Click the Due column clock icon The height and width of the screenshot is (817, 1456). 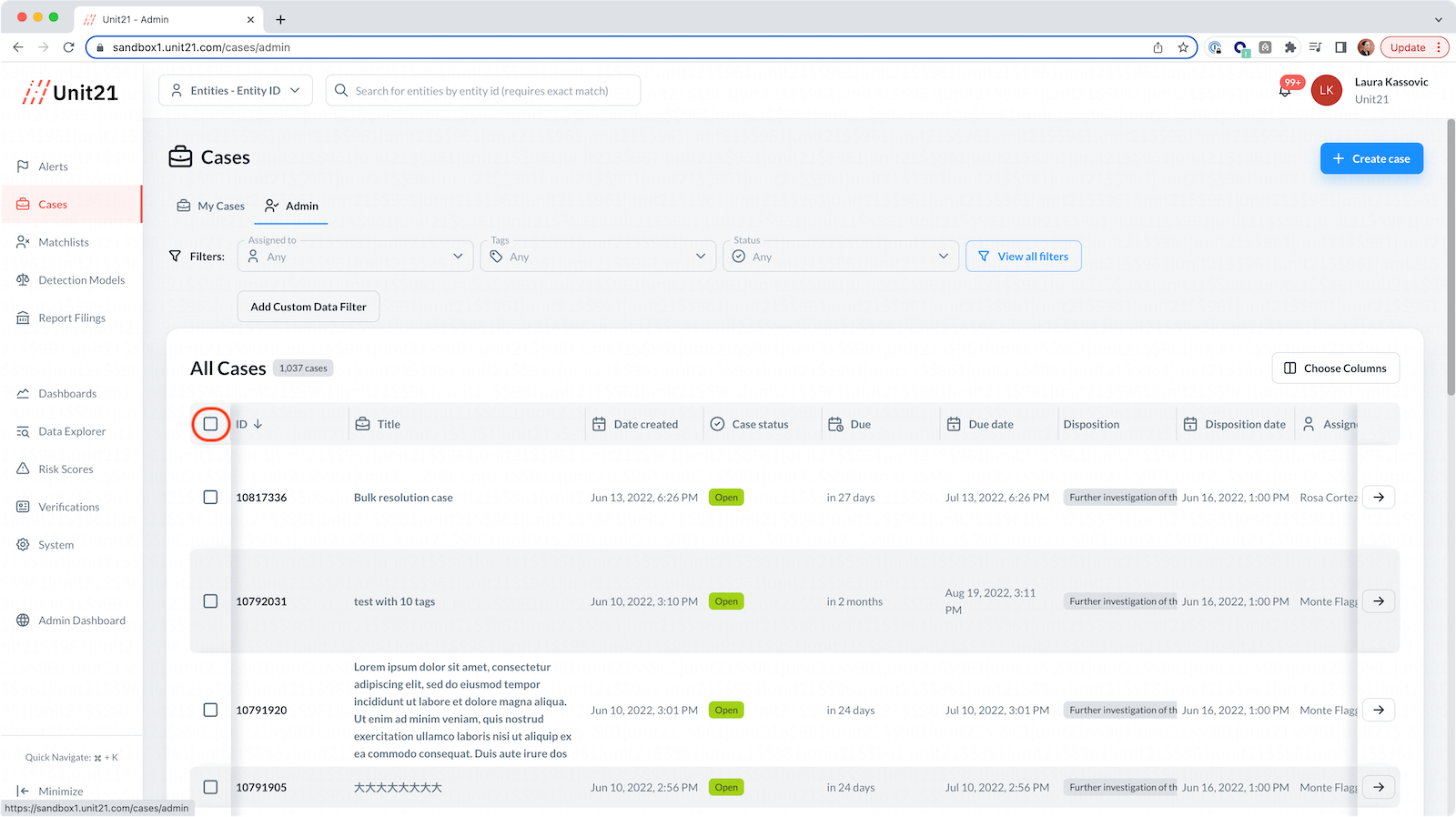835,424
